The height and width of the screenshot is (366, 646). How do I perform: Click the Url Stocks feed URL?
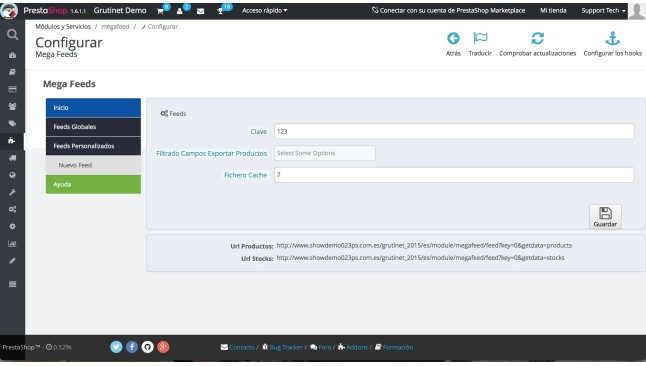(x=420, y=258)
